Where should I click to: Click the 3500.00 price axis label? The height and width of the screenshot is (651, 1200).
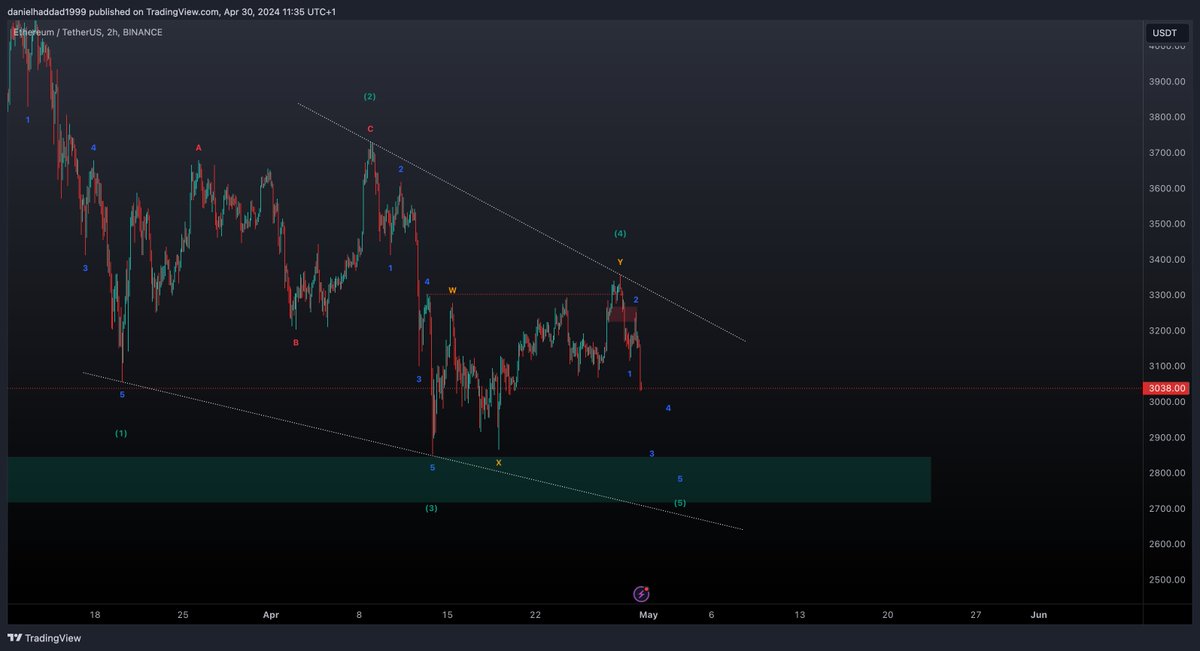(1167, 224)
